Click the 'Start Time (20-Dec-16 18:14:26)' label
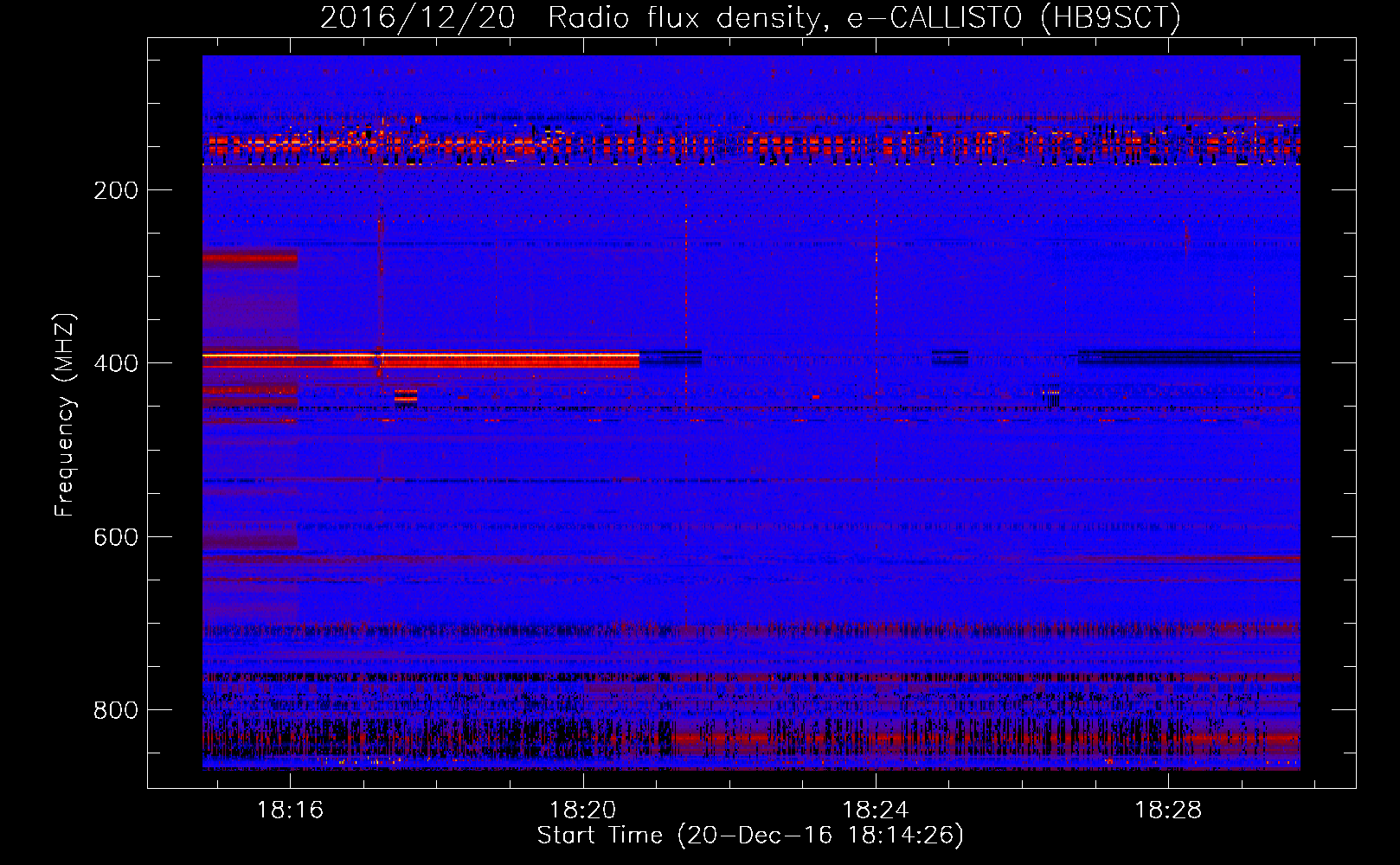 [750, 836]
